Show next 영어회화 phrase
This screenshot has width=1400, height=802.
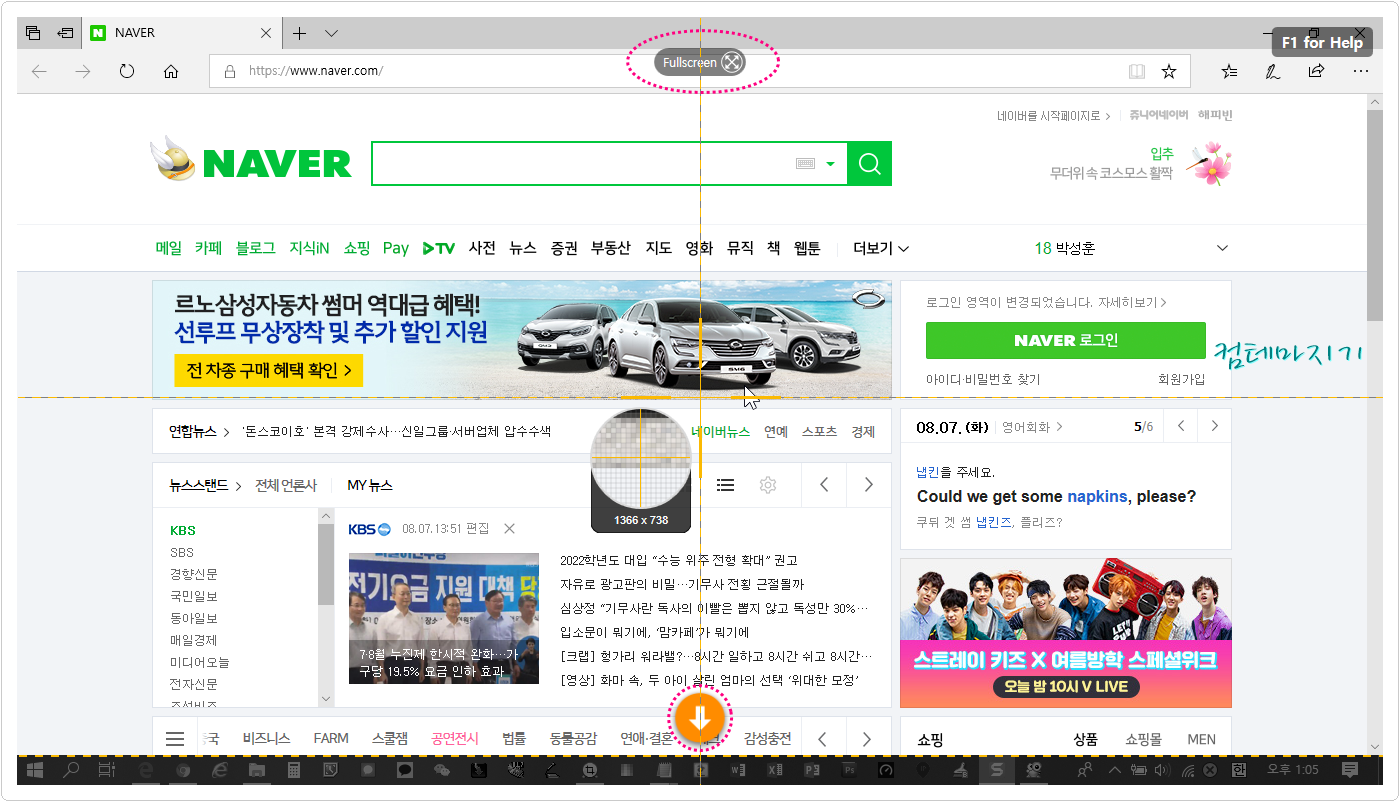click(x=1215, y=426)
